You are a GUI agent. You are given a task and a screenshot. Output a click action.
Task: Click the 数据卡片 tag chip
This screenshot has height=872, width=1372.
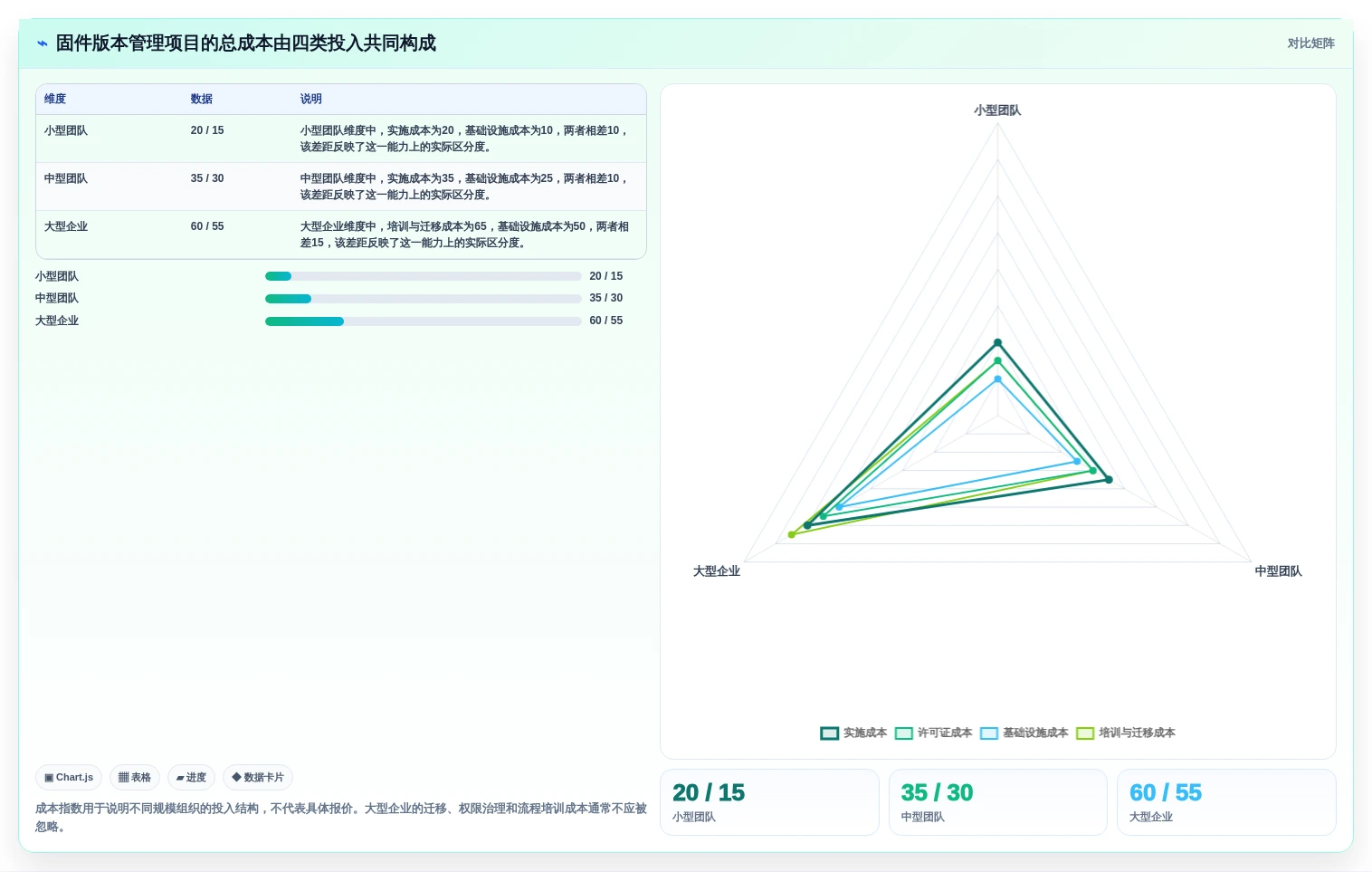tap(258, 778)
